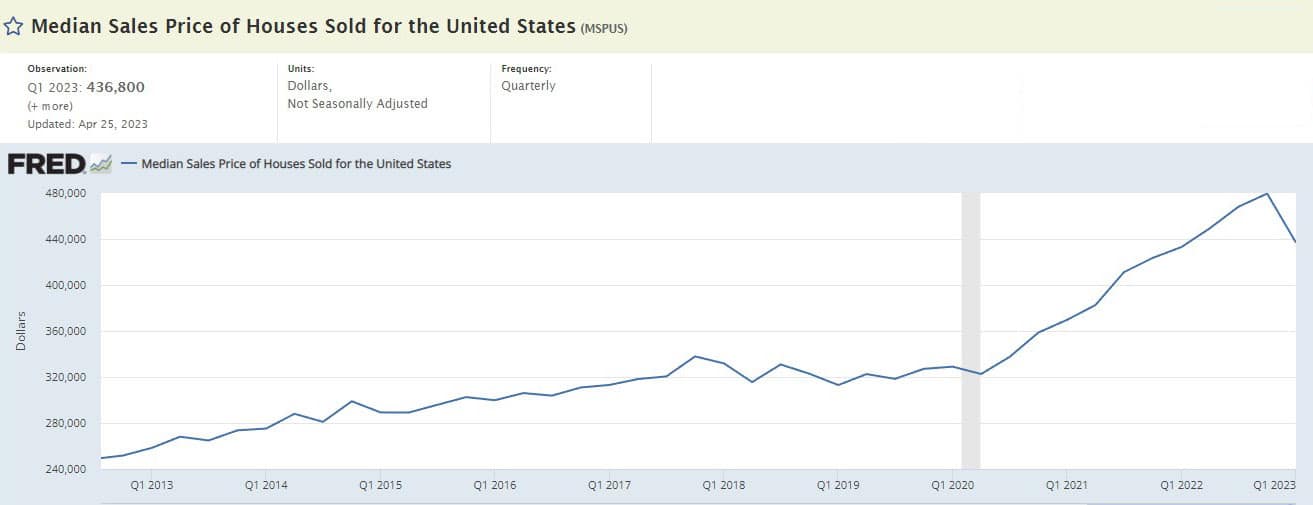
Task: Click the Q1 2013 x-axis label
Action: coord(152,485)
